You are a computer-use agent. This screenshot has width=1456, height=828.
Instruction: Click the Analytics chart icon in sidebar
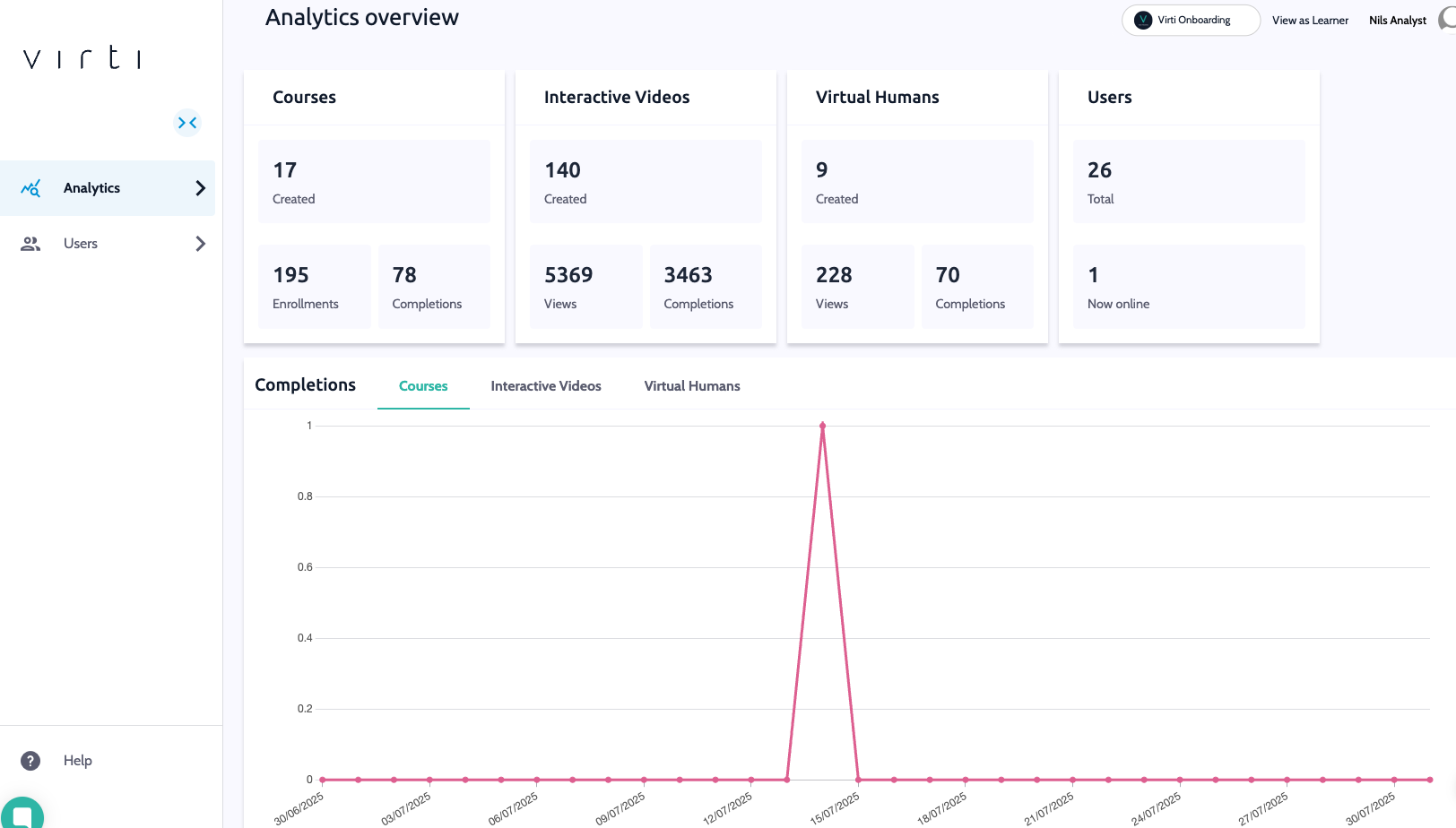(30, 188)
